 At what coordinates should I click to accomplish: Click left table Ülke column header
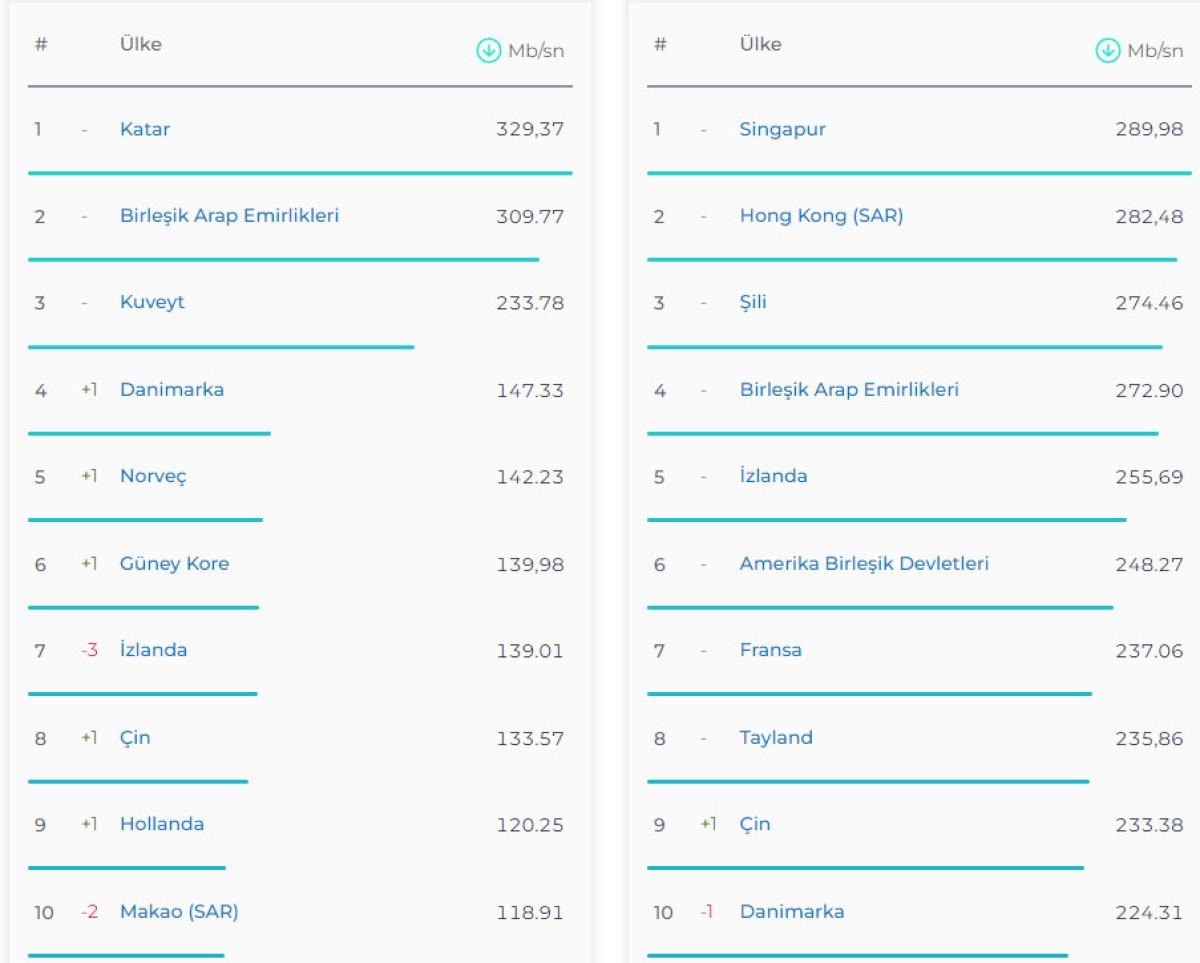[x=140, y=44]
